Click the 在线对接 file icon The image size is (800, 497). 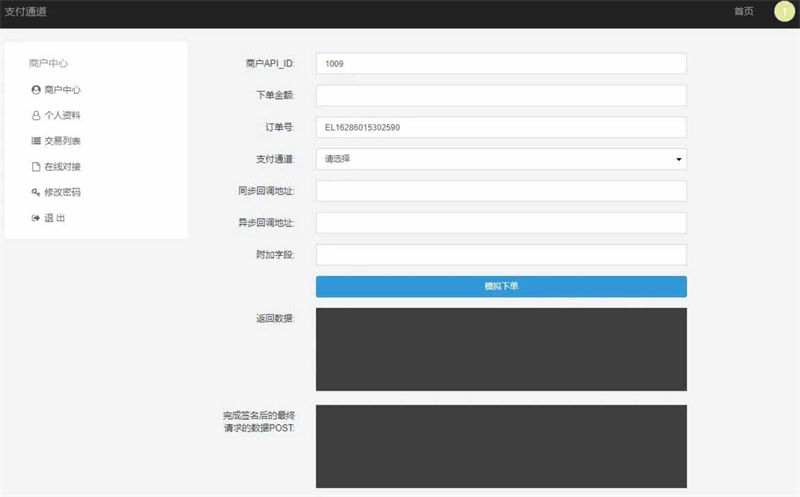point(36,167)
